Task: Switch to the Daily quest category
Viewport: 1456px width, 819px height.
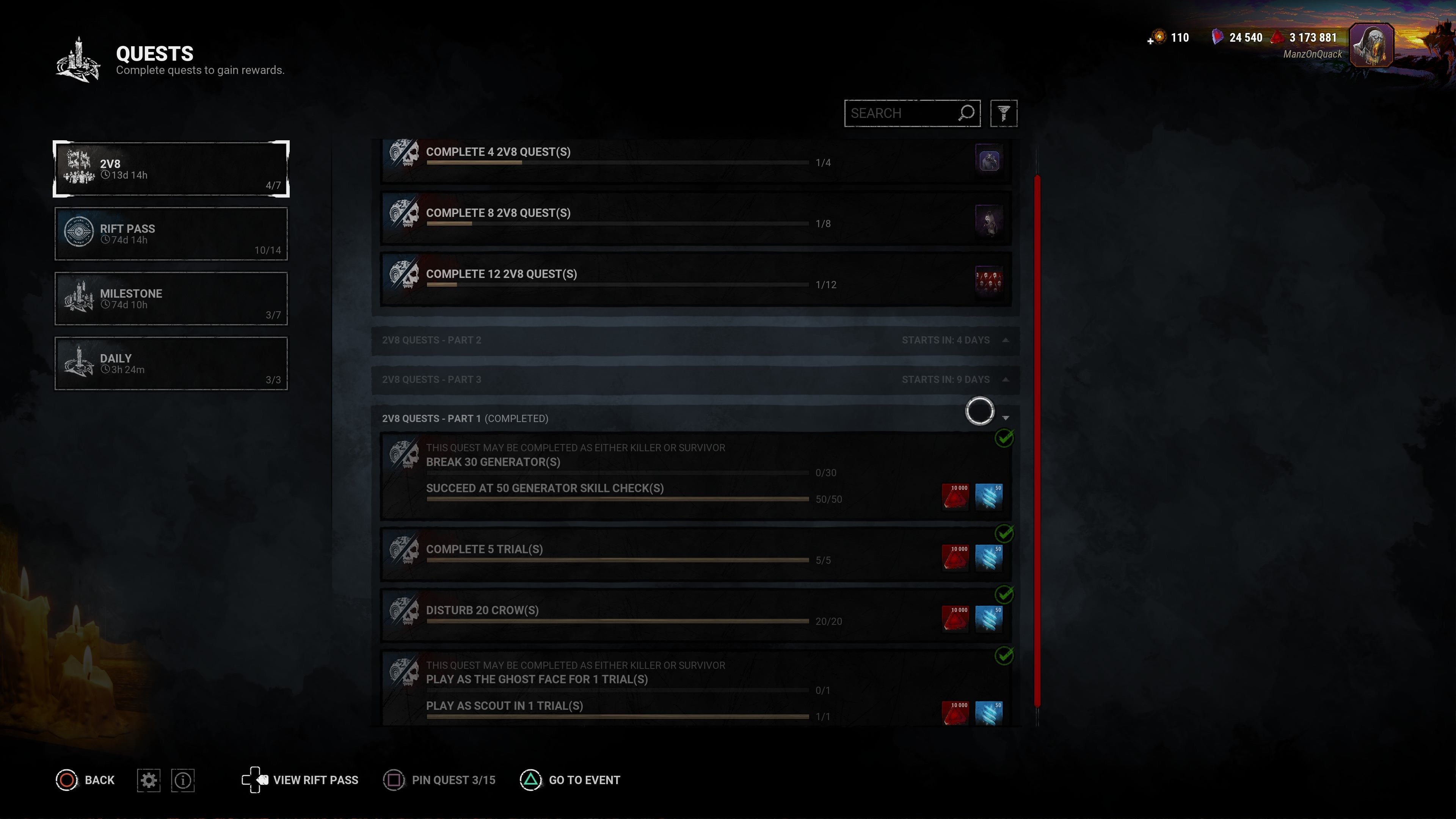Action: 171,364
